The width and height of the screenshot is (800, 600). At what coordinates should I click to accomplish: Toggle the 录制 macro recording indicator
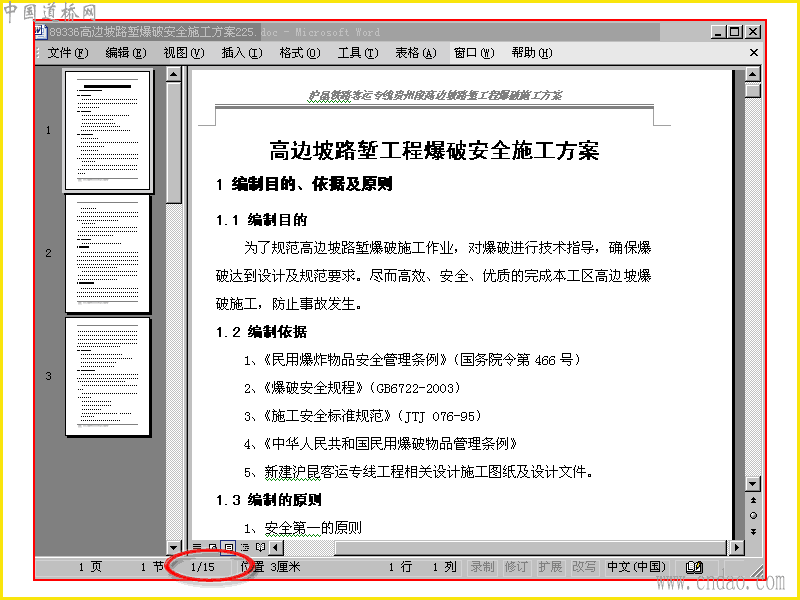tap(482, 567)
